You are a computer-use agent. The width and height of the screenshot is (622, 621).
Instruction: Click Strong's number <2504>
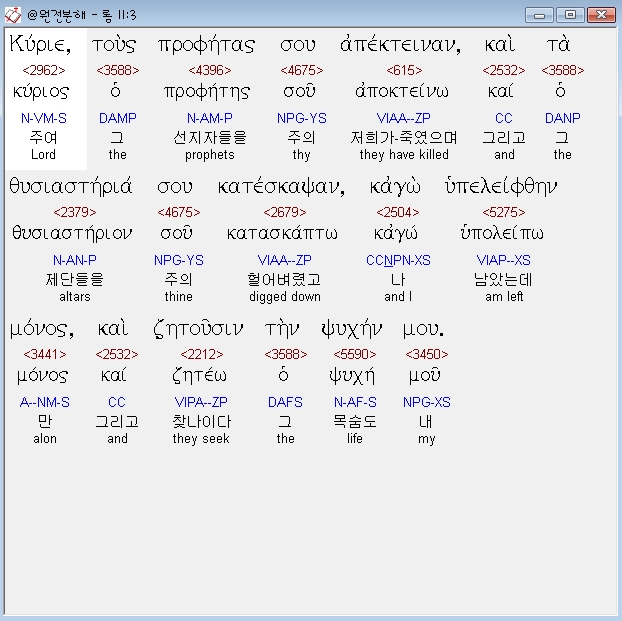click(x=398, y=212)
